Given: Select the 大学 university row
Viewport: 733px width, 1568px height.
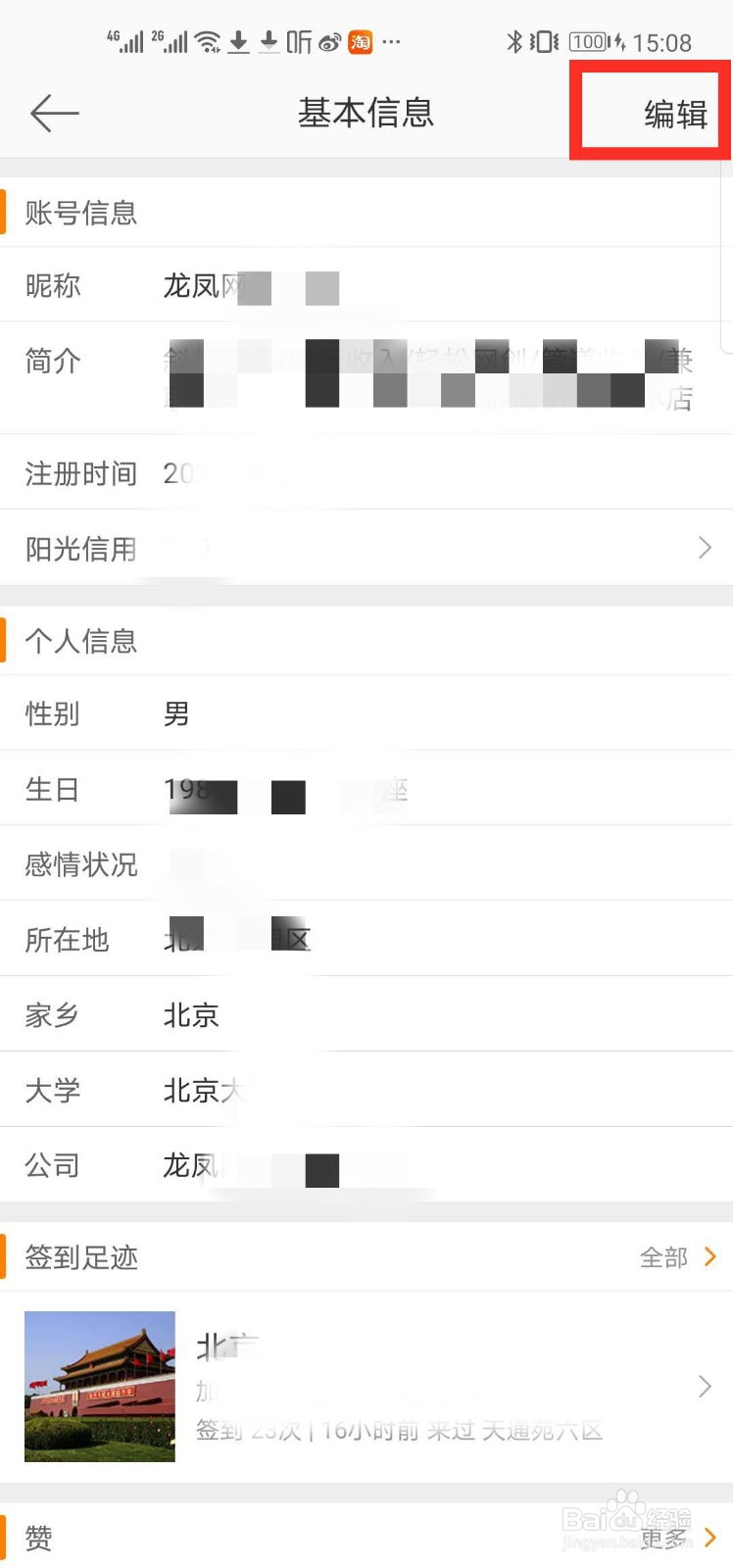Looking at the screenshot, I should coord(366,1090).
